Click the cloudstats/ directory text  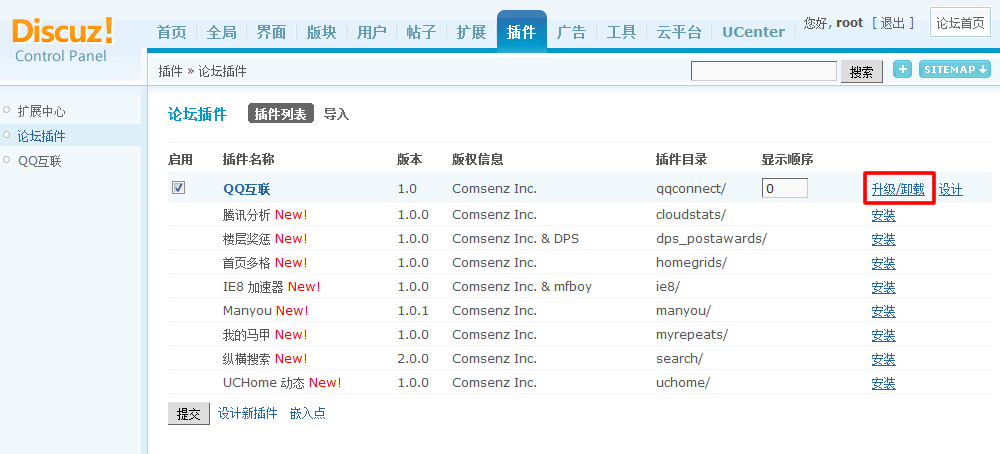690,214
